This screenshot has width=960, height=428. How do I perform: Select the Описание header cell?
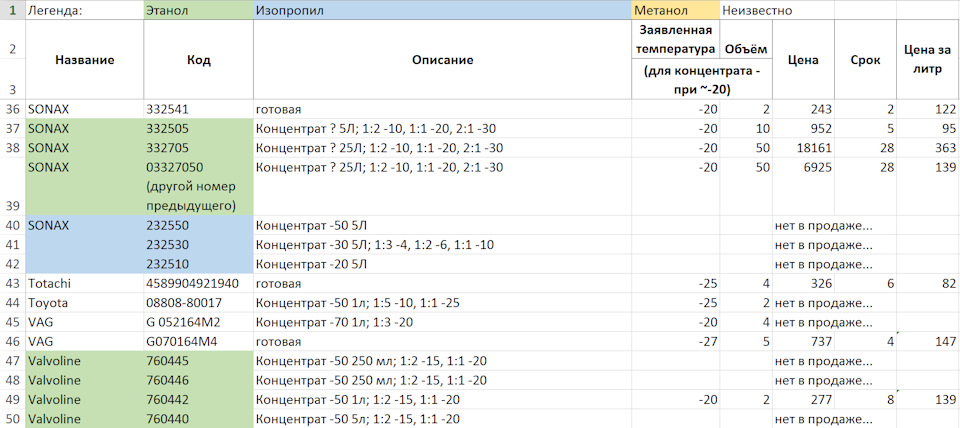pyautogui.click(x=441, y=60)
